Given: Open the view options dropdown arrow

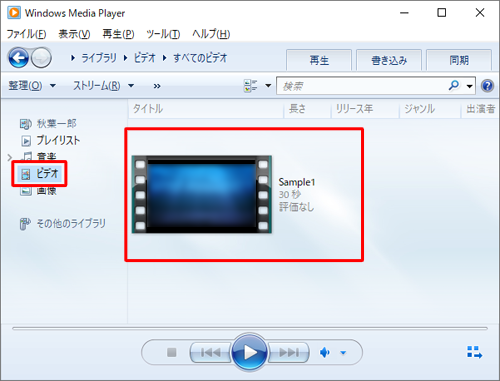Looking at the screenshot, I should 268,86.
